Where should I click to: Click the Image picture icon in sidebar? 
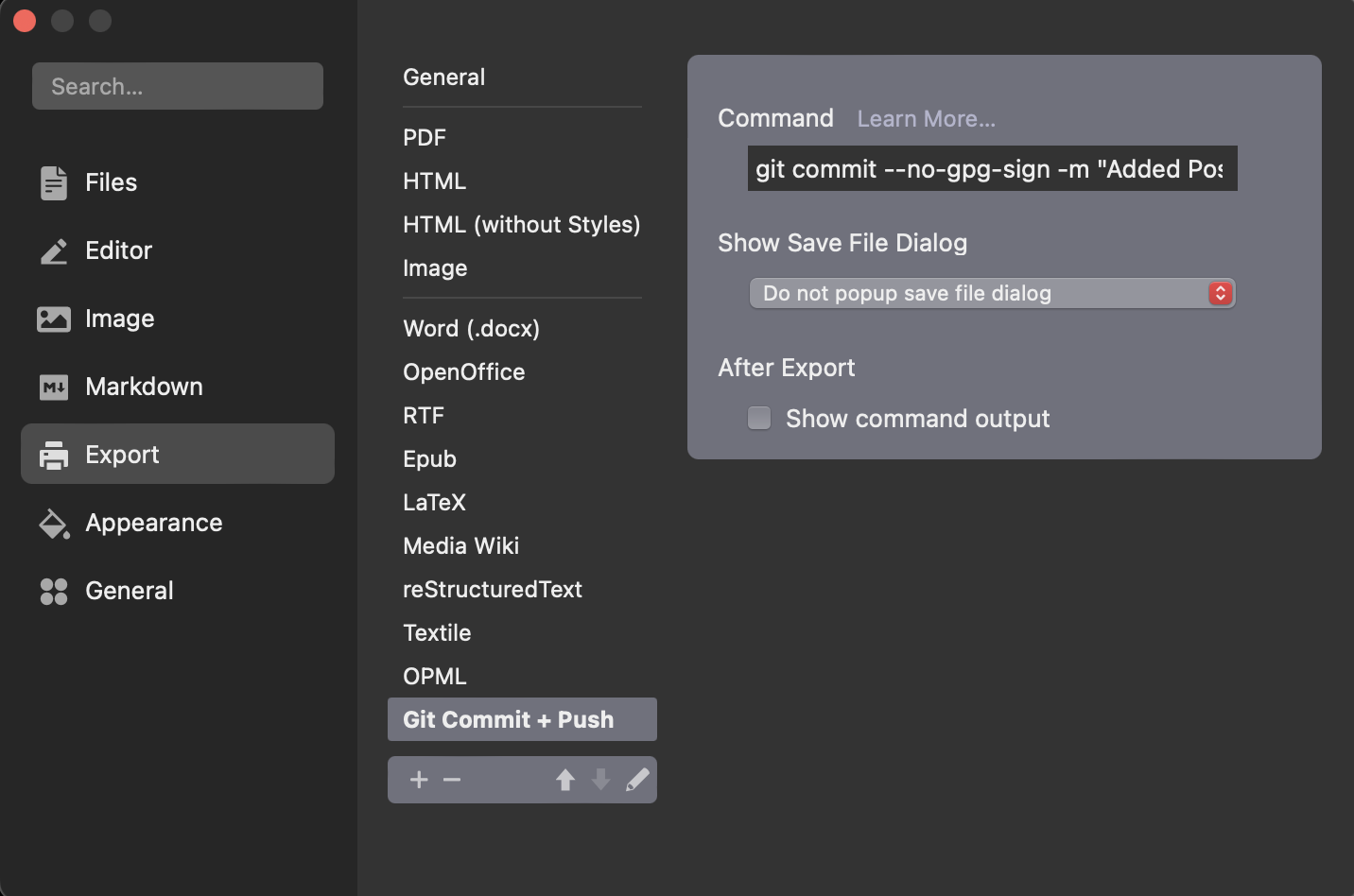(54, 319)
